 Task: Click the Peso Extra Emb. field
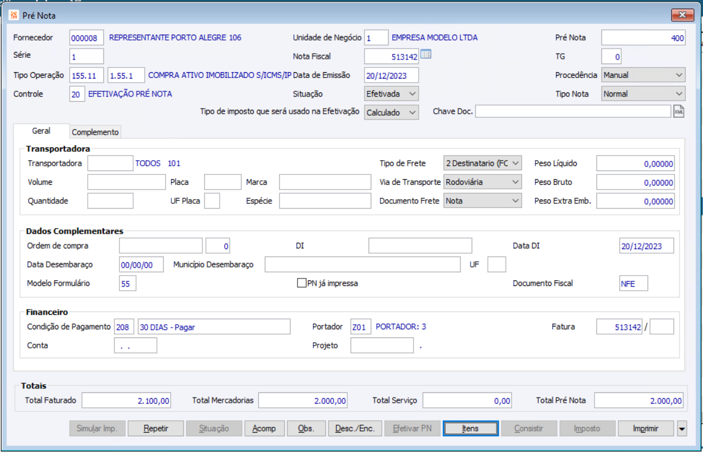635,201
